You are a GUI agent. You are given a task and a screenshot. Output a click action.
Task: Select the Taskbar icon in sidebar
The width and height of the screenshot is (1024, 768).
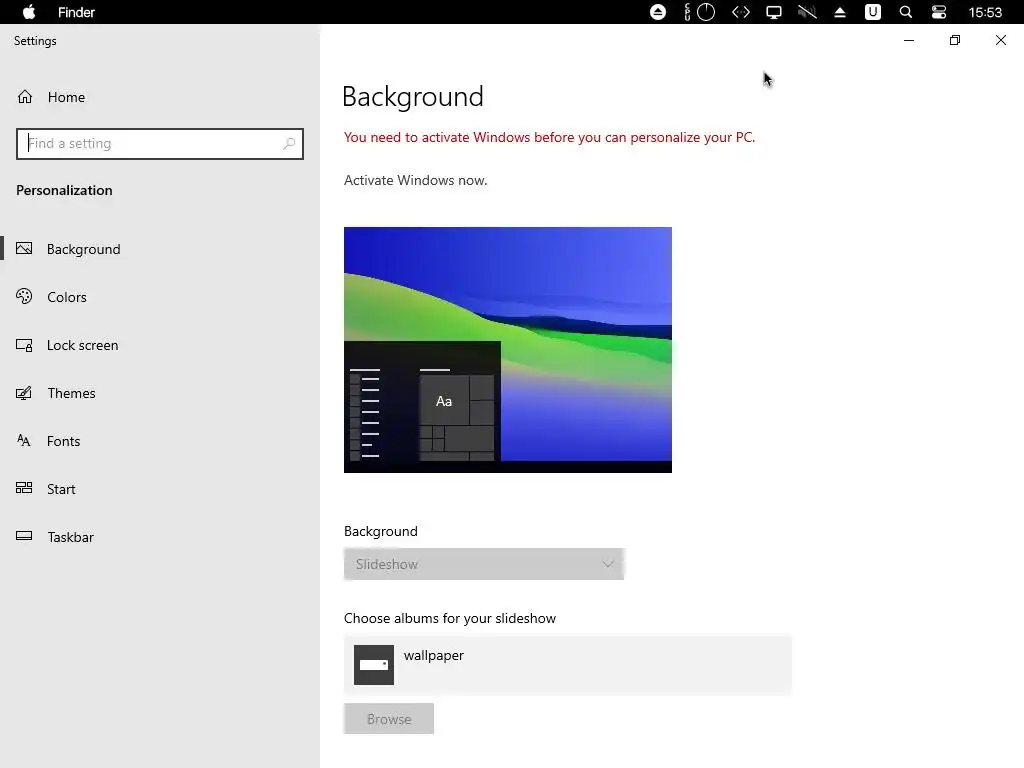click(x=24, y=536)
